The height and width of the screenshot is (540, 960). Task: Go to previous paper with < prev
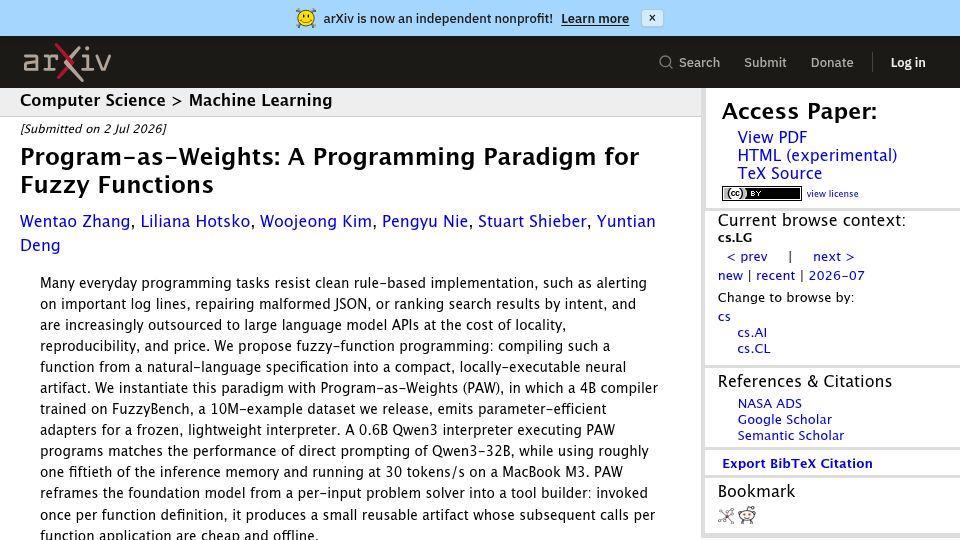[x=746, y=257]
